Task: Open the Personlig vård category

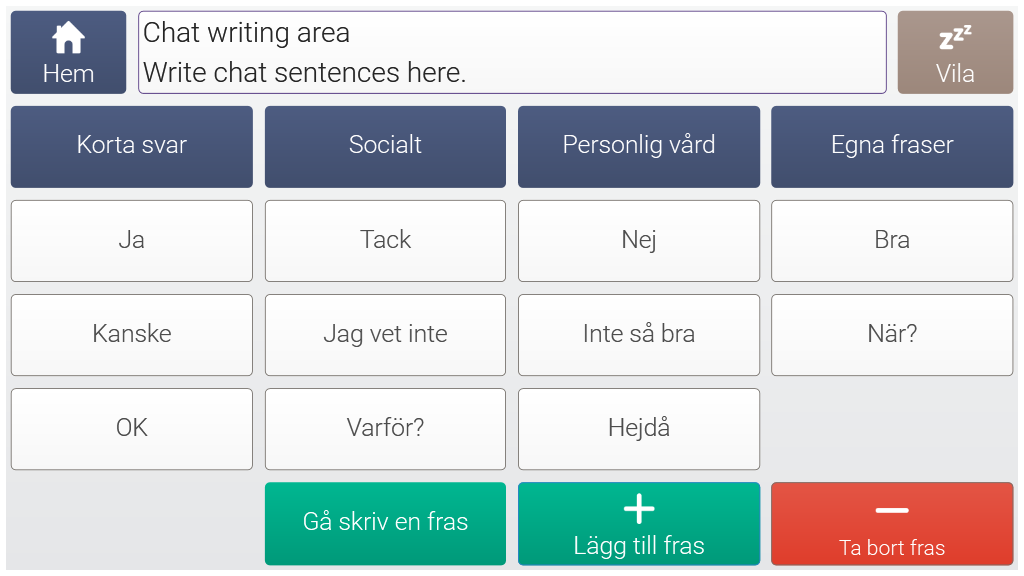Action: click(639, 146)
